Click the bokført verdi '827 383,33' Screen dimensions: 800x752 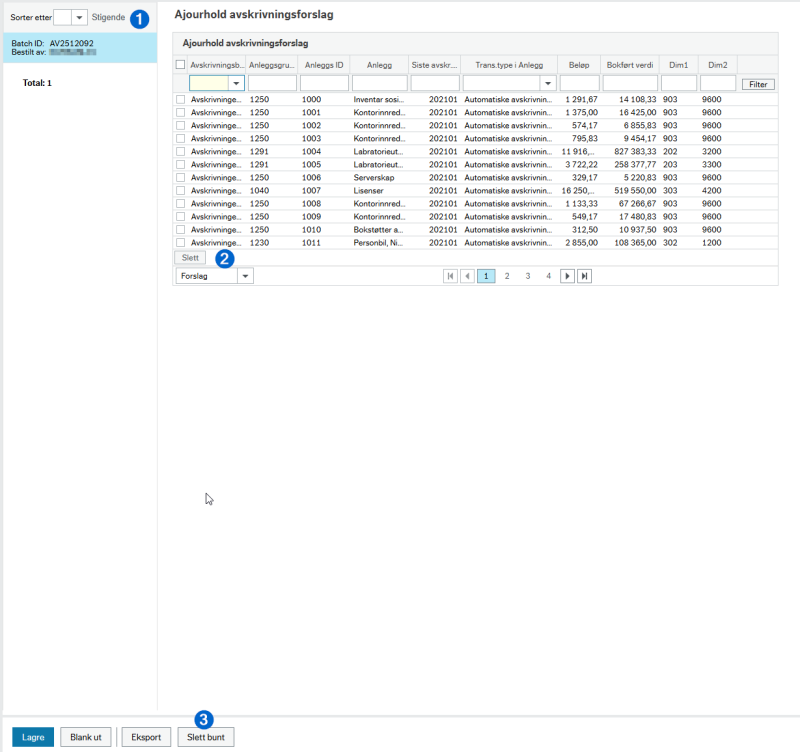[x=635, y=151]
